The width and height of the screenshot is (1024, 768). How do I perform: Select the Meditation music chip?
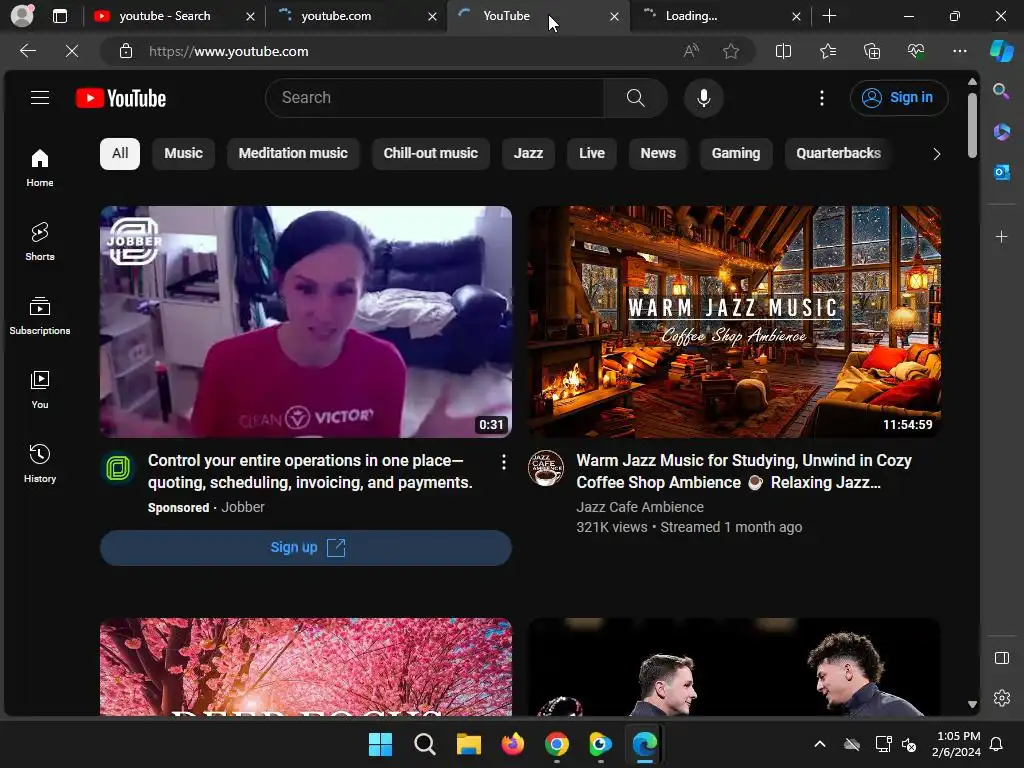click(x=293, y=153)
